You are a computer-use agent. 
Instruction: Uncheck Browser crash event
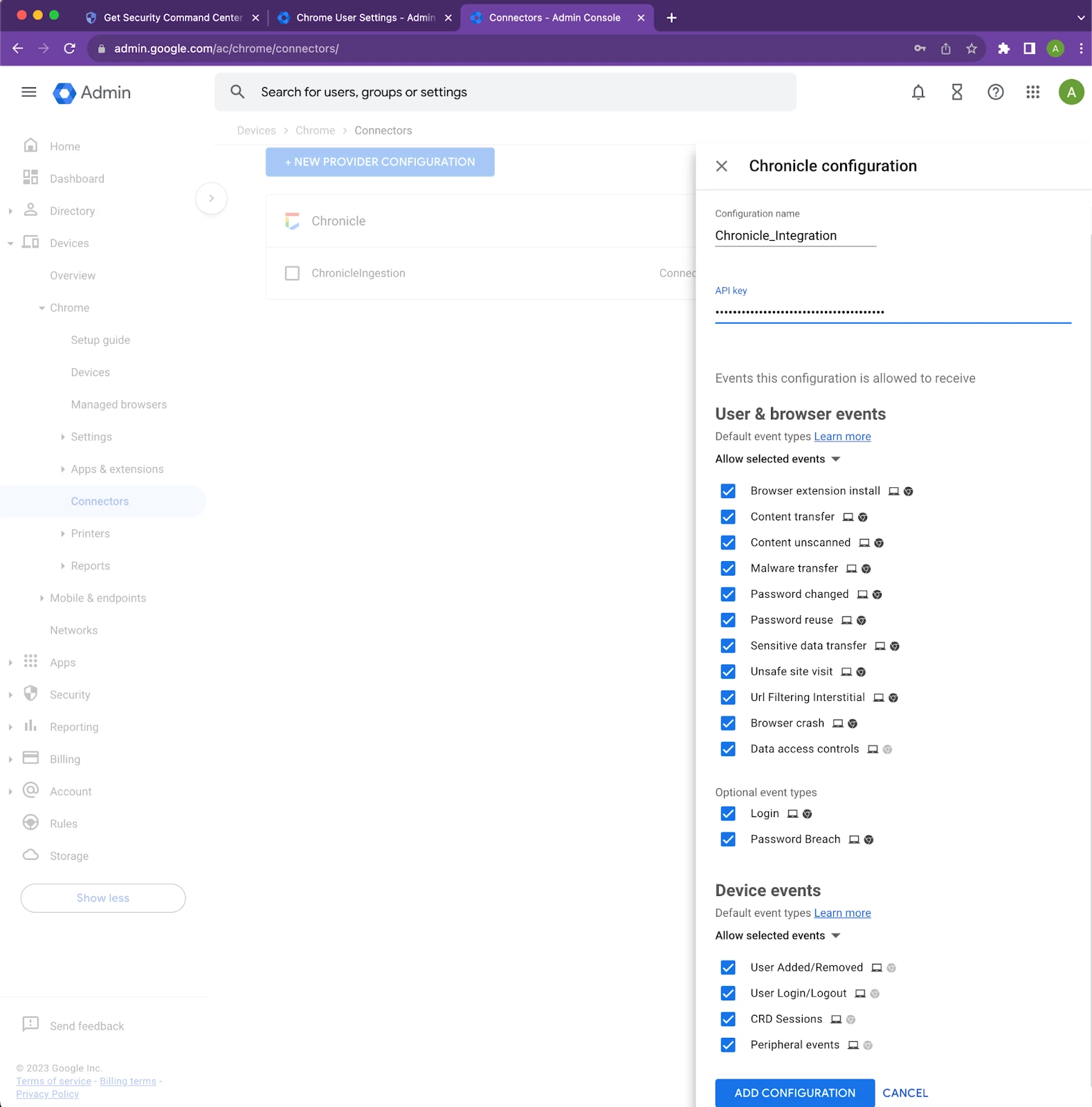pyautogui.click(x=728, y=724)
